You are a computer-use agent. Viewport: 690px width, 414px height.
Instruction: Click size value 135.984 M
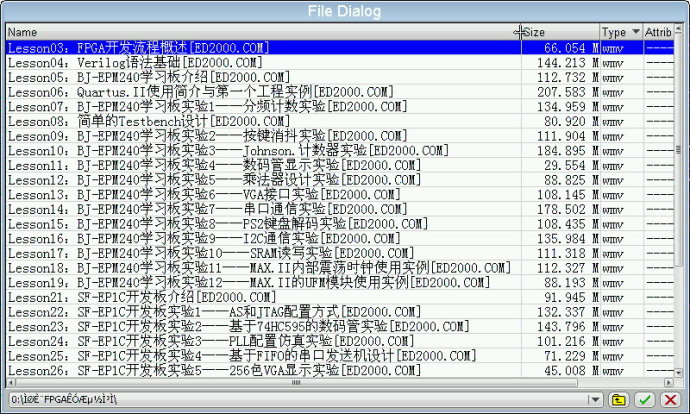click(x=568, y=238)
